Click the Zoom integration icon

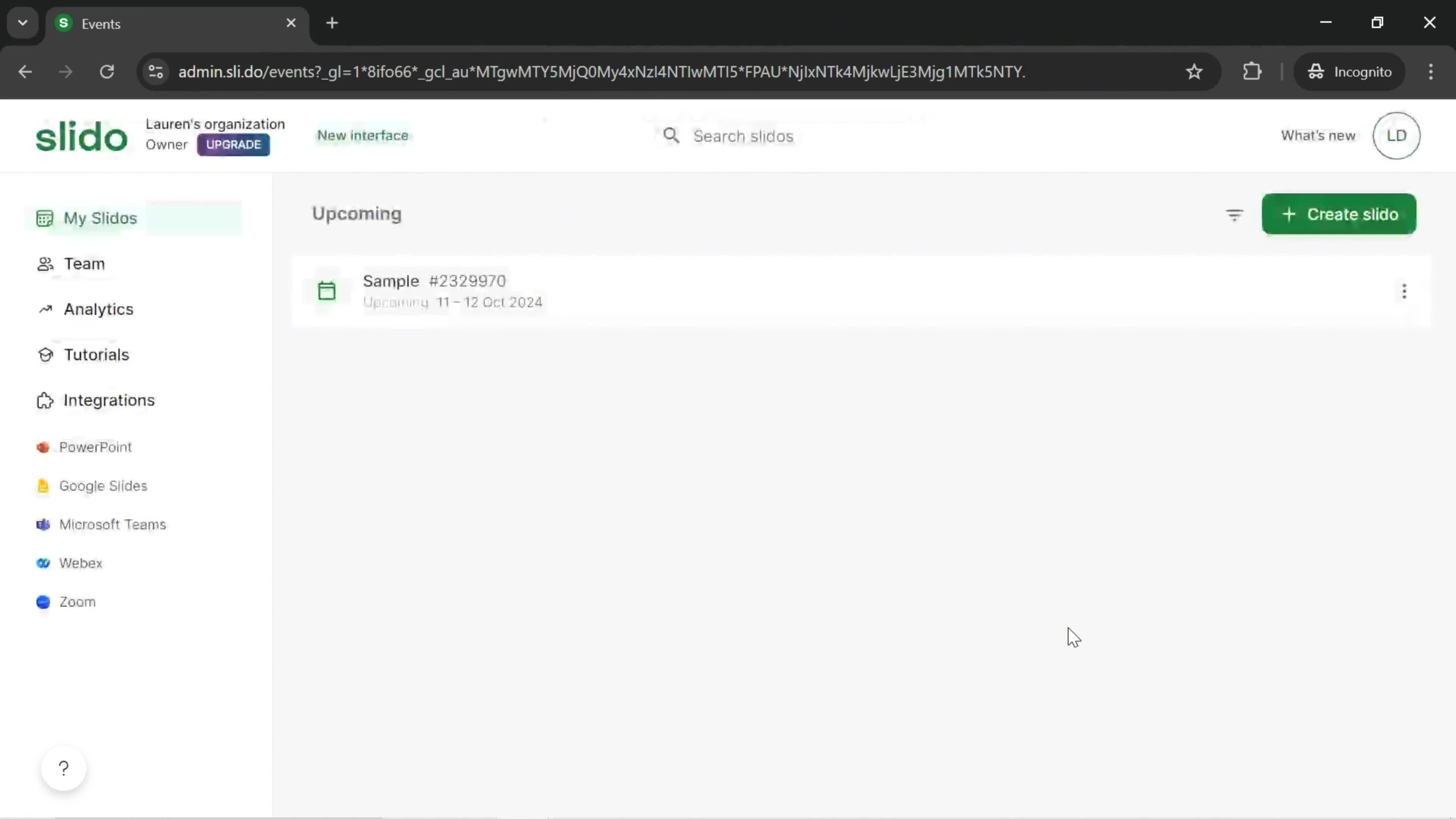pyautogui.click(x=43, y=601)
